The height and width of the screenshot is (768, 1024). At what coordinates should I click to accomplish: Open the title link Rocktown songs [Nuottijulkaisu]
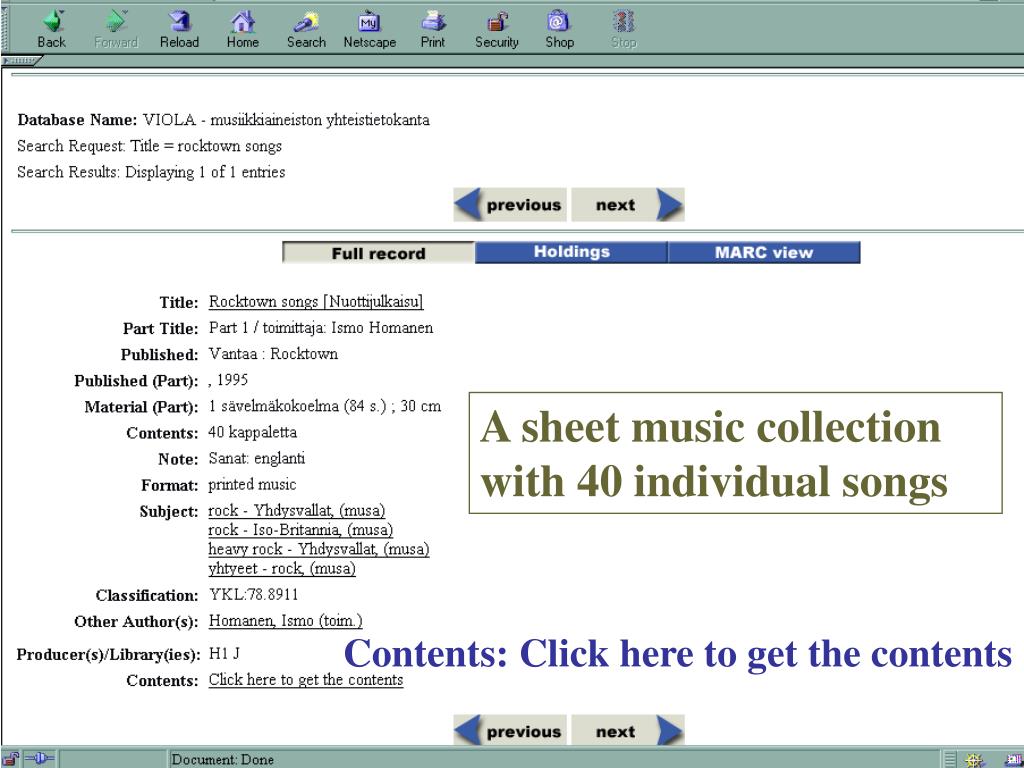pos(316,302)
